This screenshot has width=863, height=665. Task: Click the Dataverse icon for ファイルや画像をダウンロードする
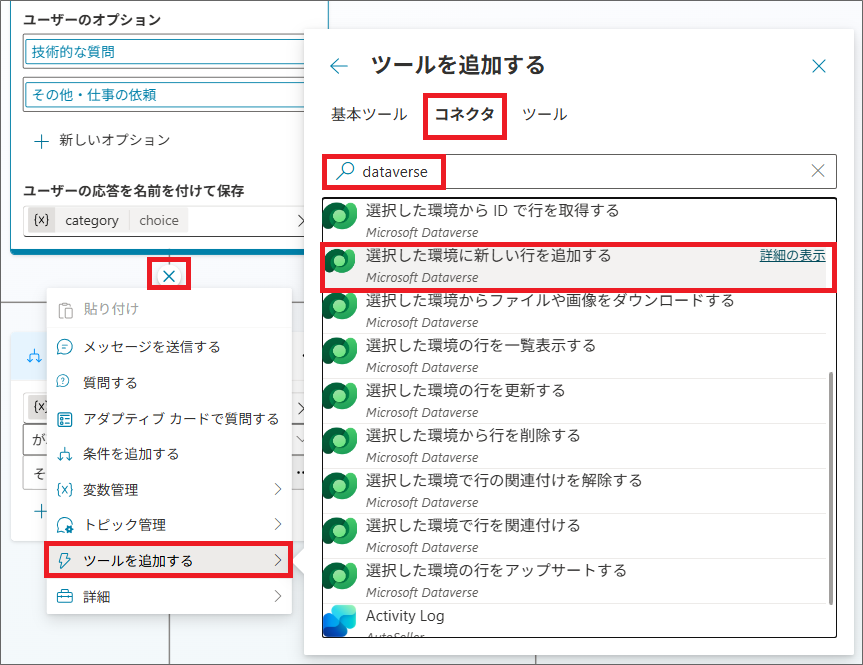coord(340,306)
